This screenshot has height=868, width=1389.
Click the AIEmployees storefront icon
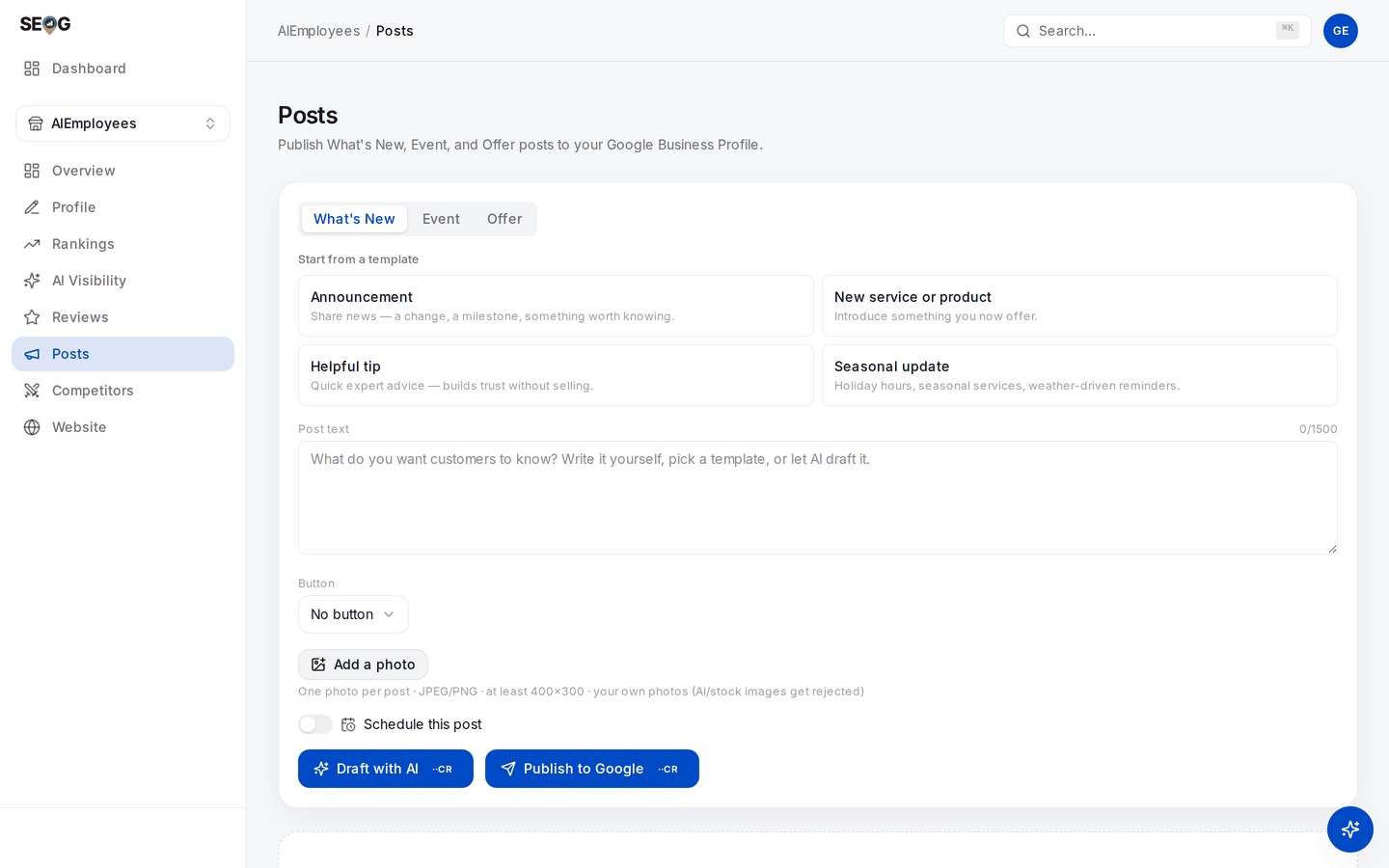coord(36,123)
